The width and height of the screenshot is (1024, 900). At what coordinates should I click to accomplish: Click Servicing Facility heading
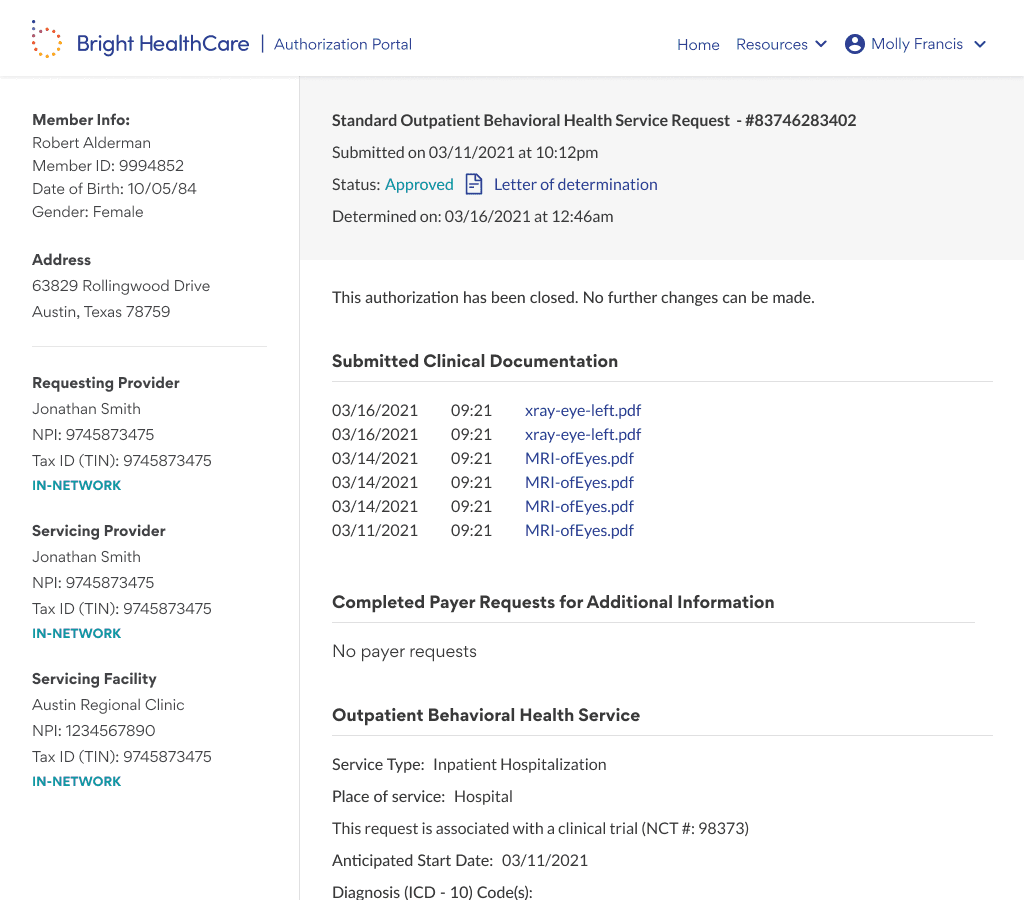coord(94,679)
